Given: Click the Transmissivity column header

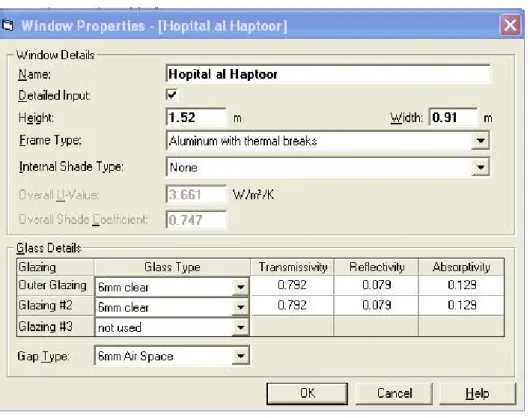Looking at the screenshot, I should point(292,267).
